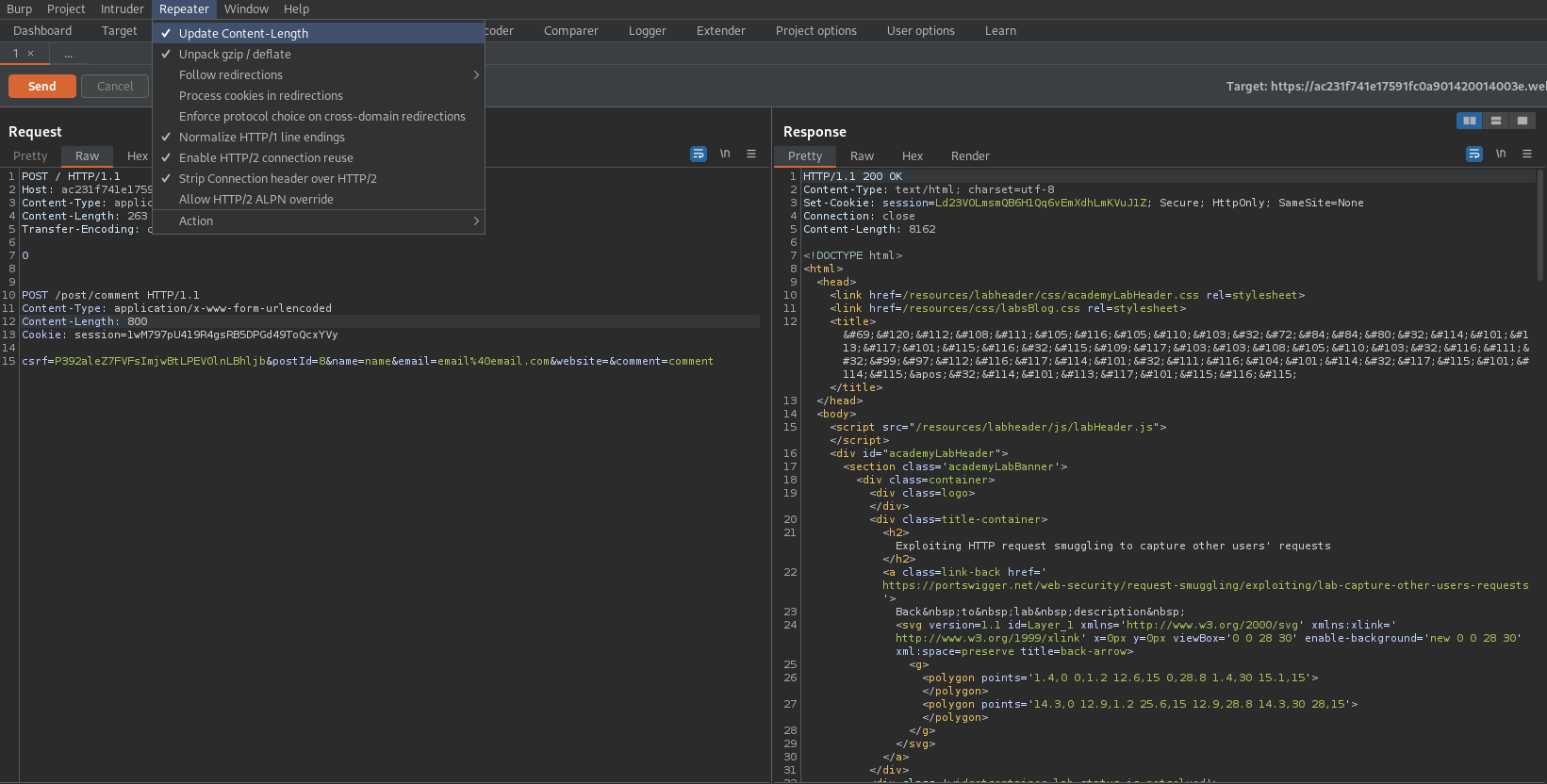Open the Help menu
Screen dimensions: 1547x784
(x=296, y=8)
